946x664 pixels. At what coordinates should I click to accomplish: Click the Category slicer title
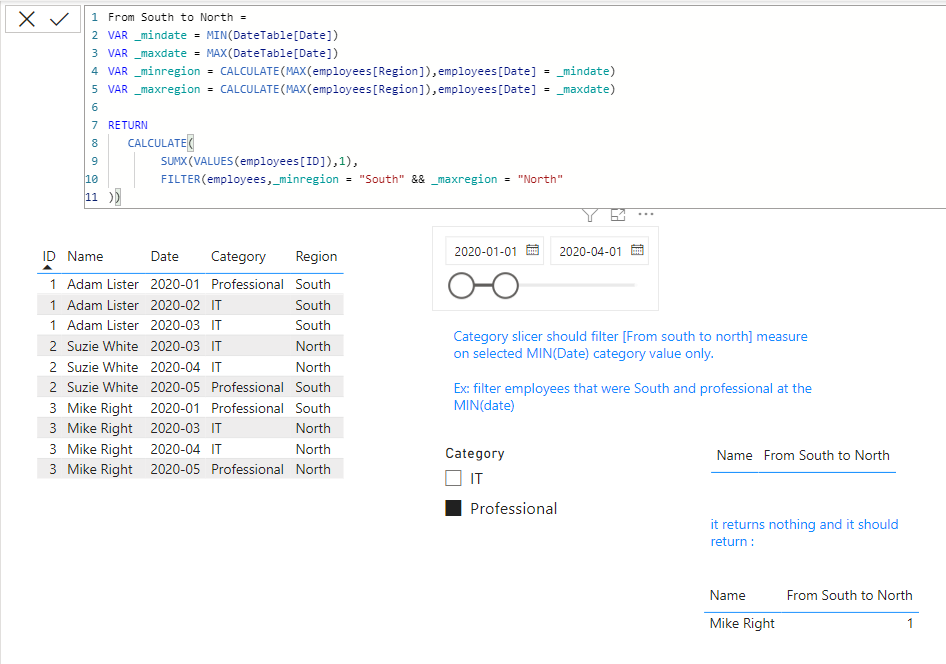475,454
